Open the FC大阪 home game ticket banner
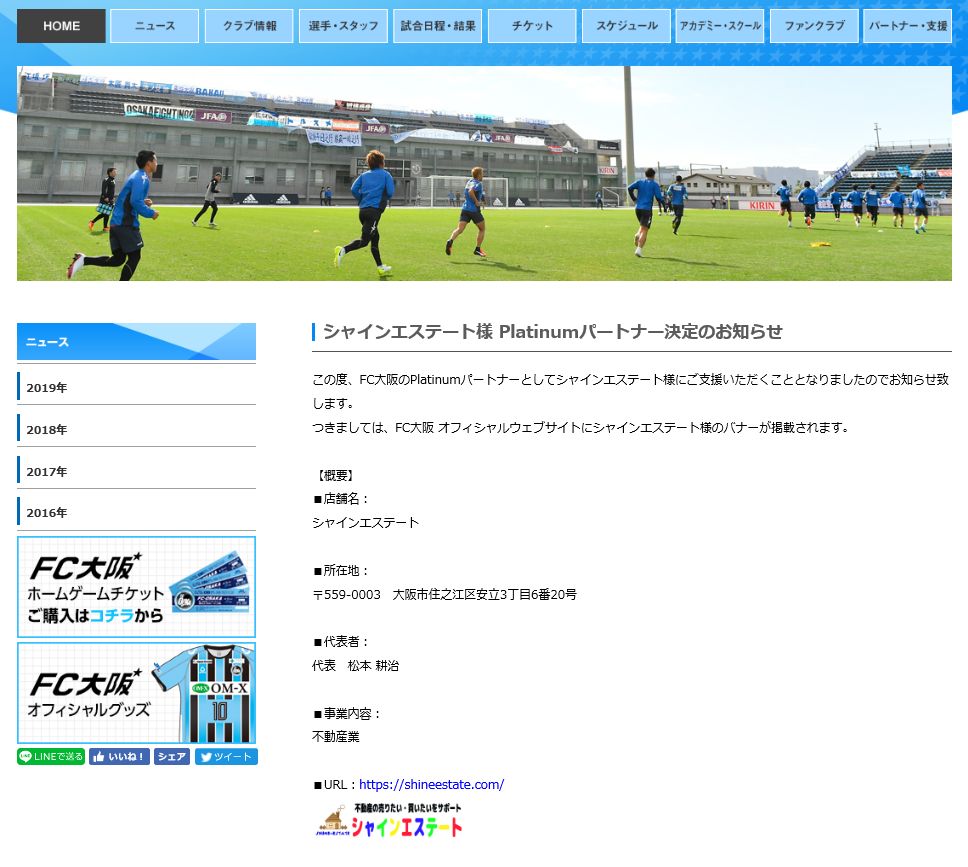Viewport: 968px width, 867px height. [x=136, y=587]
